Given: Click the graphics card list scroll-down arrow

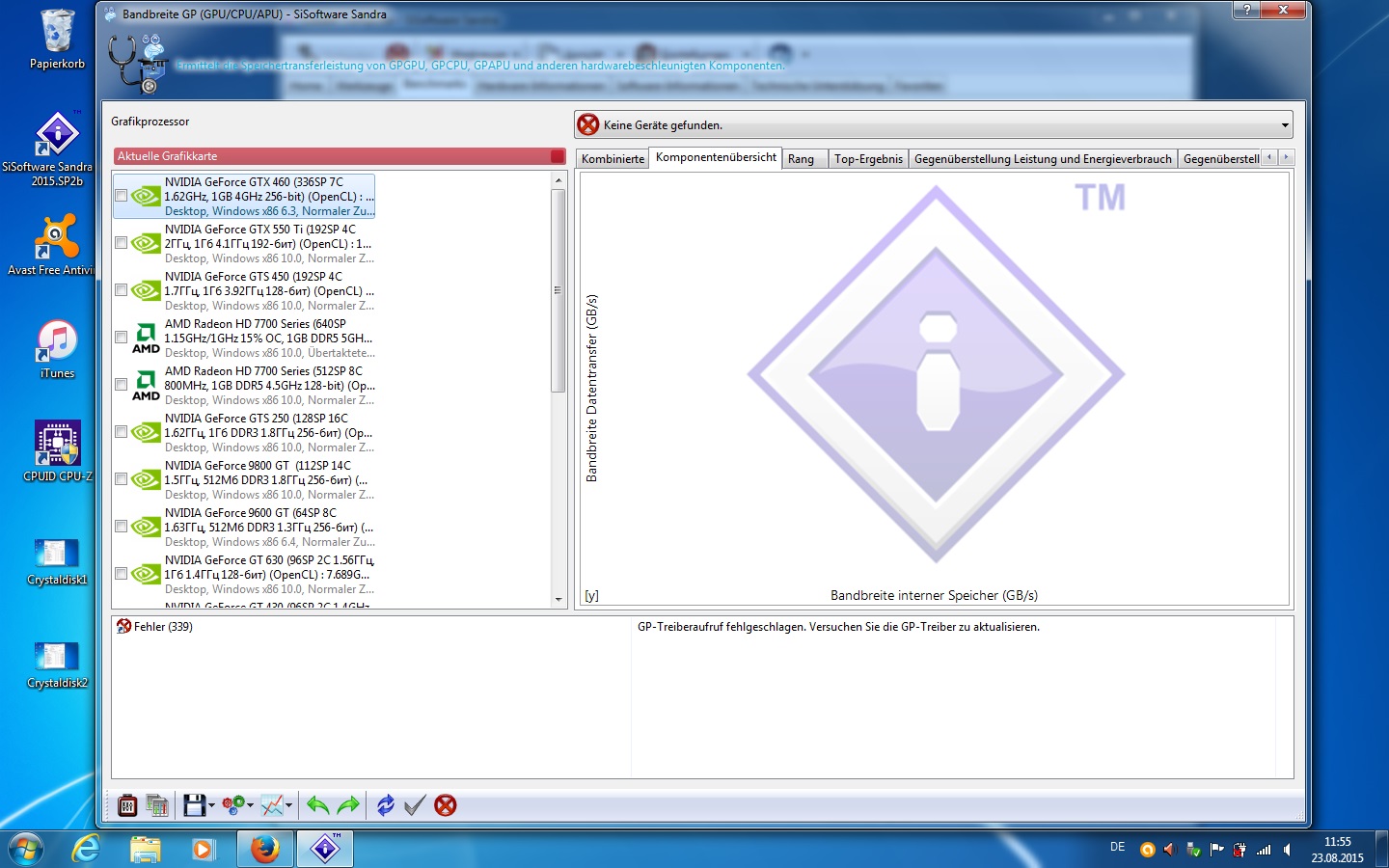Looking at the screenshot, I should [x=558, y=600].
